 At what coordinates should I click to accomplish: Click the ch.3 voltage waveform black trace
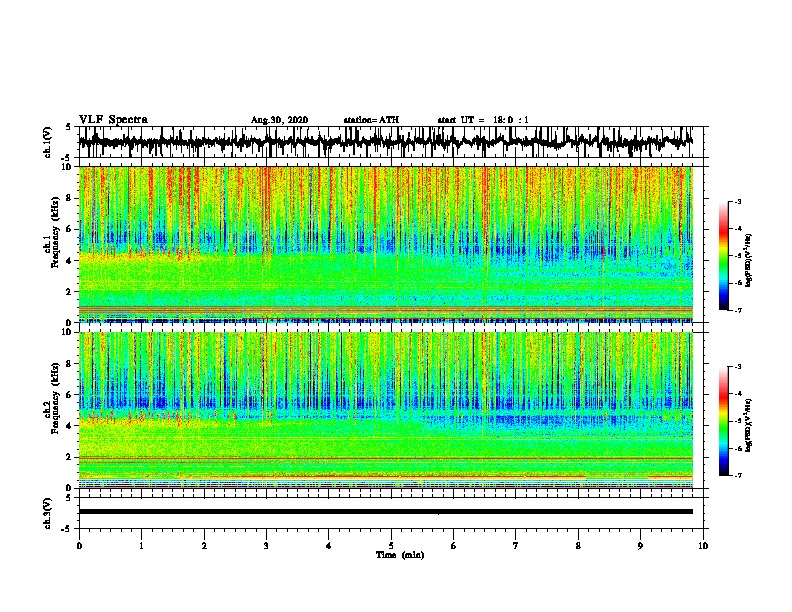[385, 512]
